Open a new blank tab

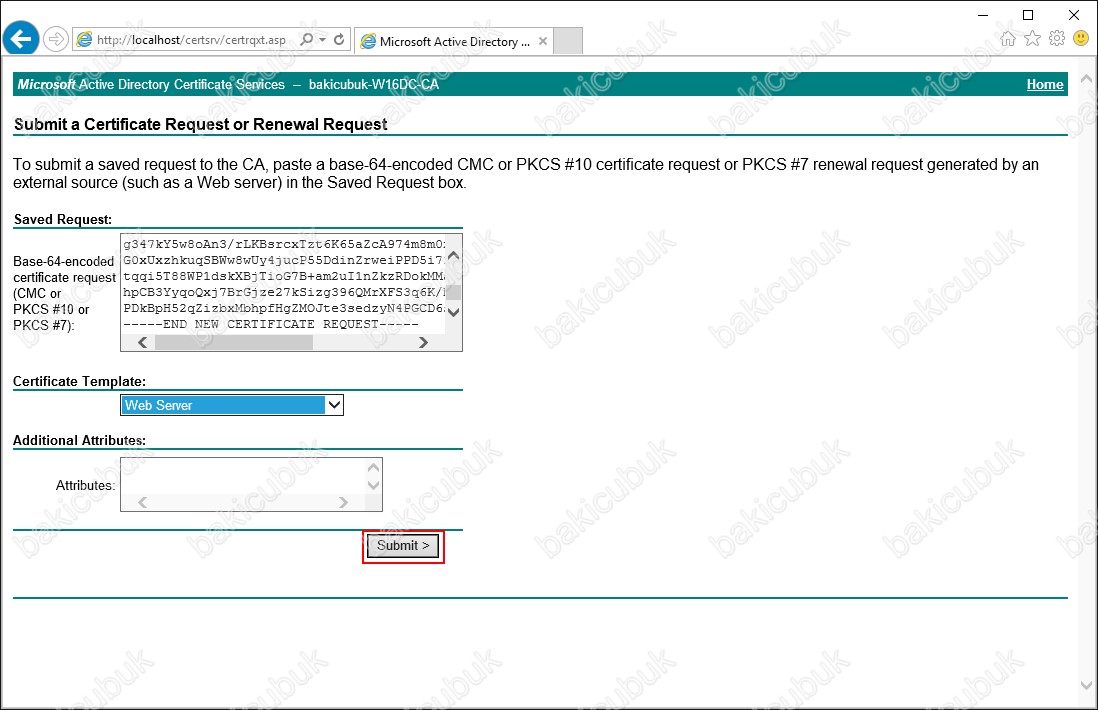[568, 41]
